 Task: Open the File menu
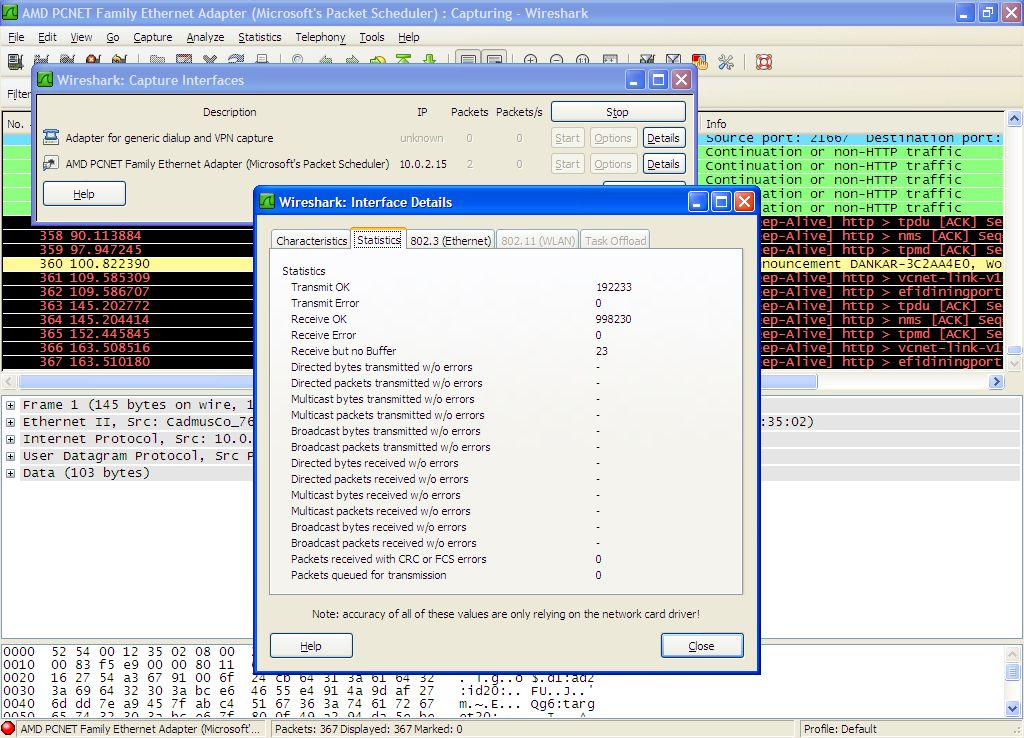(x=16, y=37)
